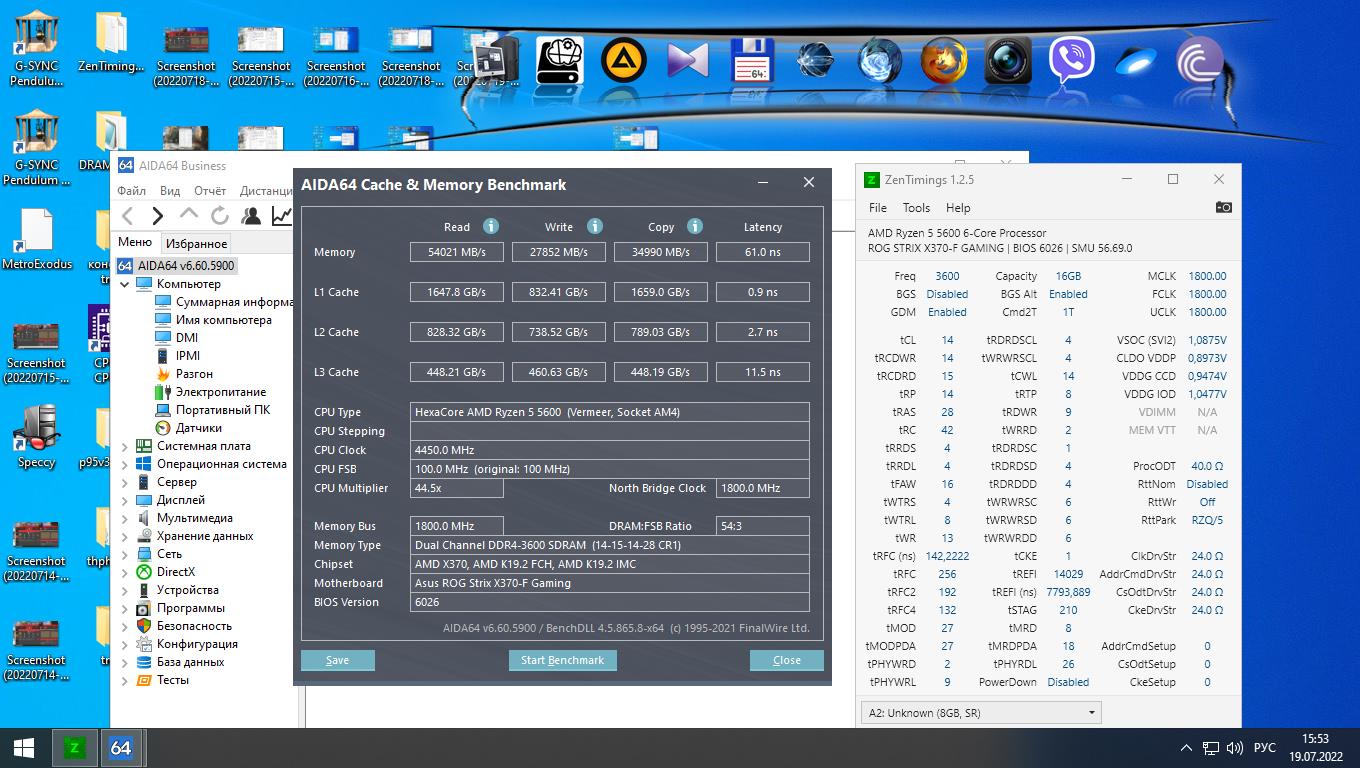Click Save in the benchmark dialog
This screenshot has width=1360, height=768.
pyautogui.click(x=338, y=660)
